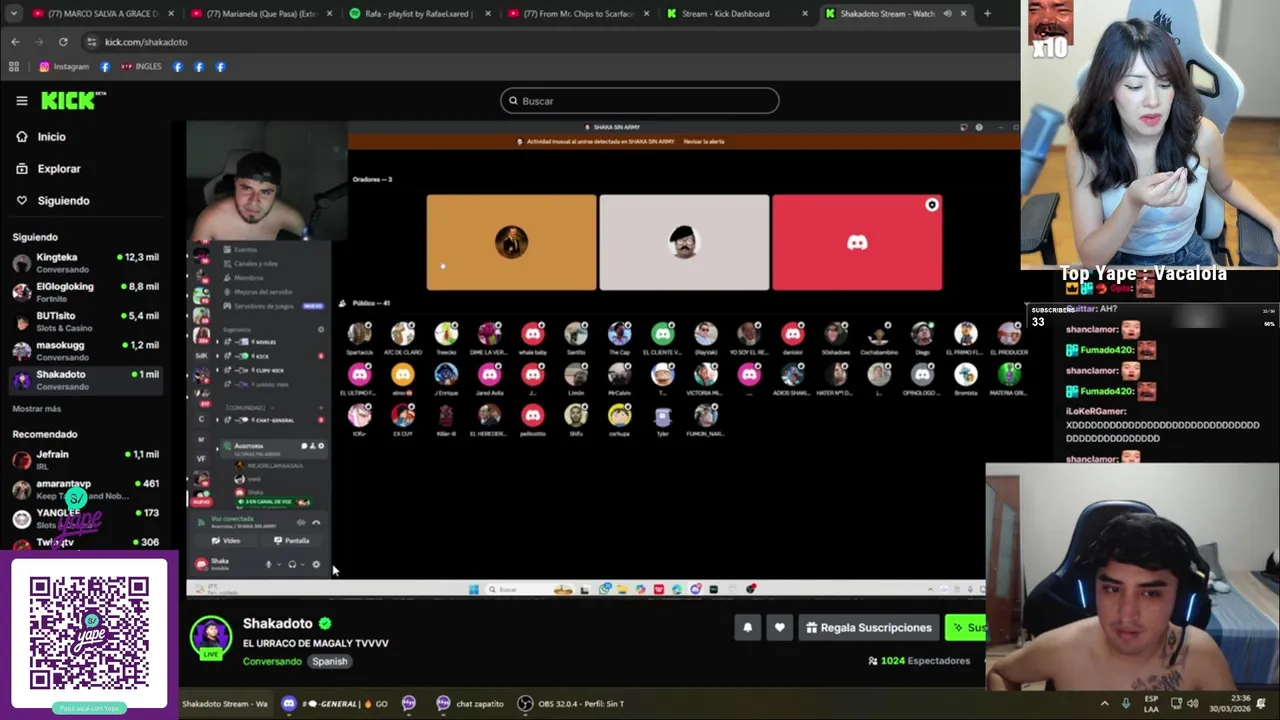Click the system tray microphone icon
This screenshot has height=720, width=1280.
(x=1126, y=704)
